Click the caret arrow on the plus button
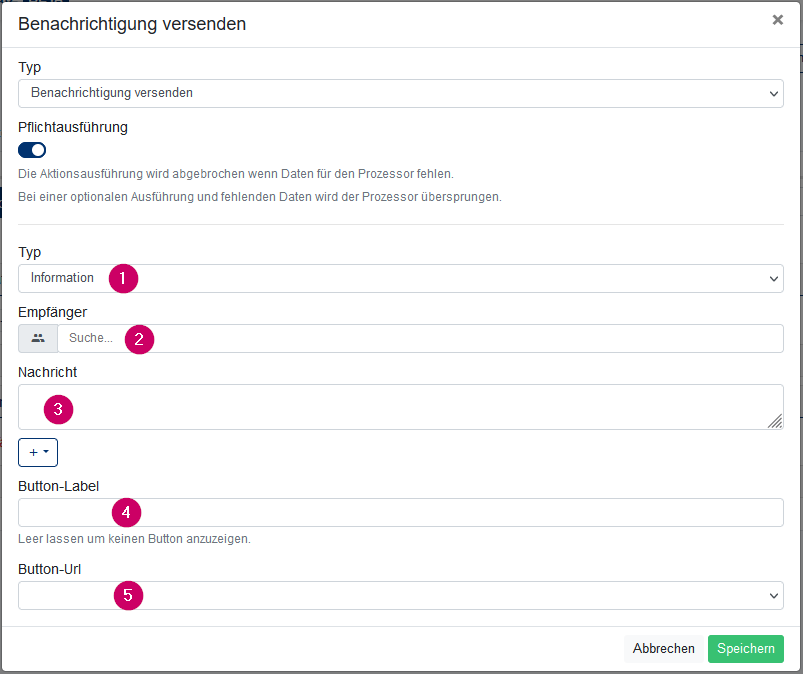The image size is (803, 674). (46, 452)
